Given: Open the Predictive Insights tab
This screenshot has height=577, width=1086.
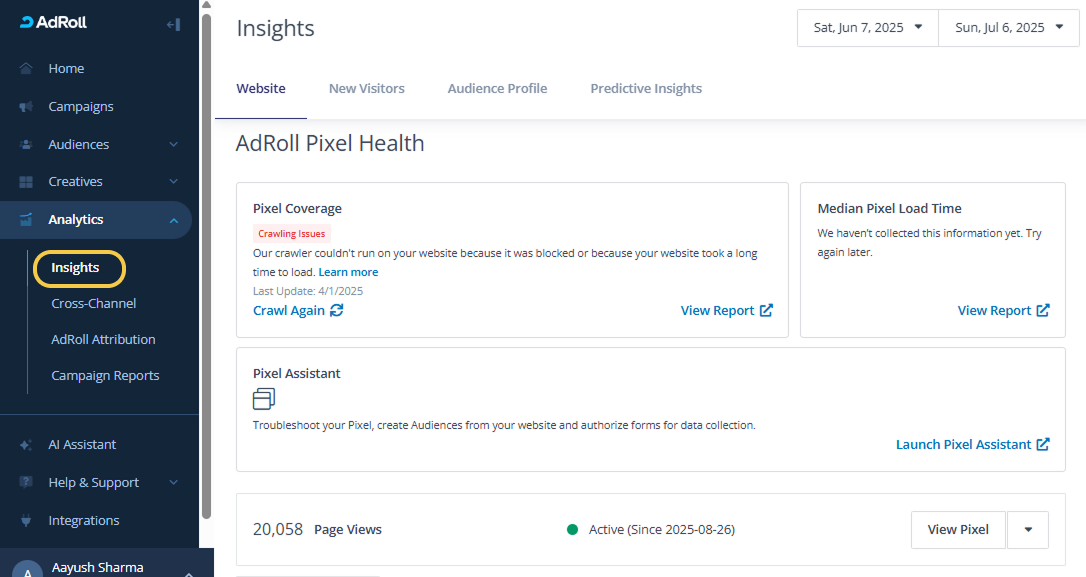Looking at the screenshot, I should (646, 89).
